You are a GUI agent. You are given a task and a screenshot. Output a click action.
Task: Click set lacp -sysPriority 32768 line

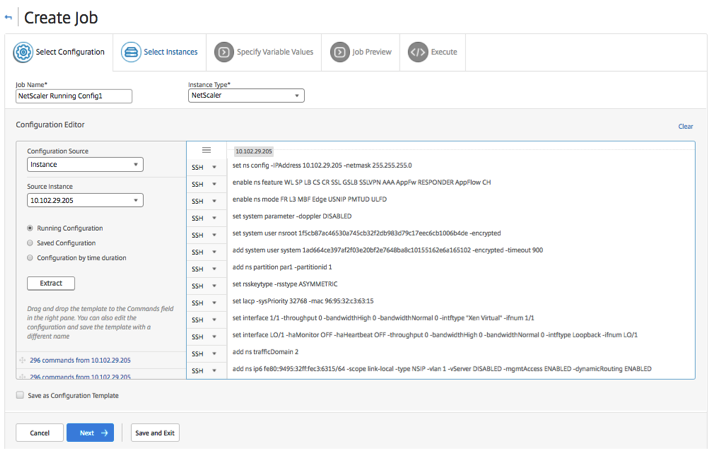[303, 301]
